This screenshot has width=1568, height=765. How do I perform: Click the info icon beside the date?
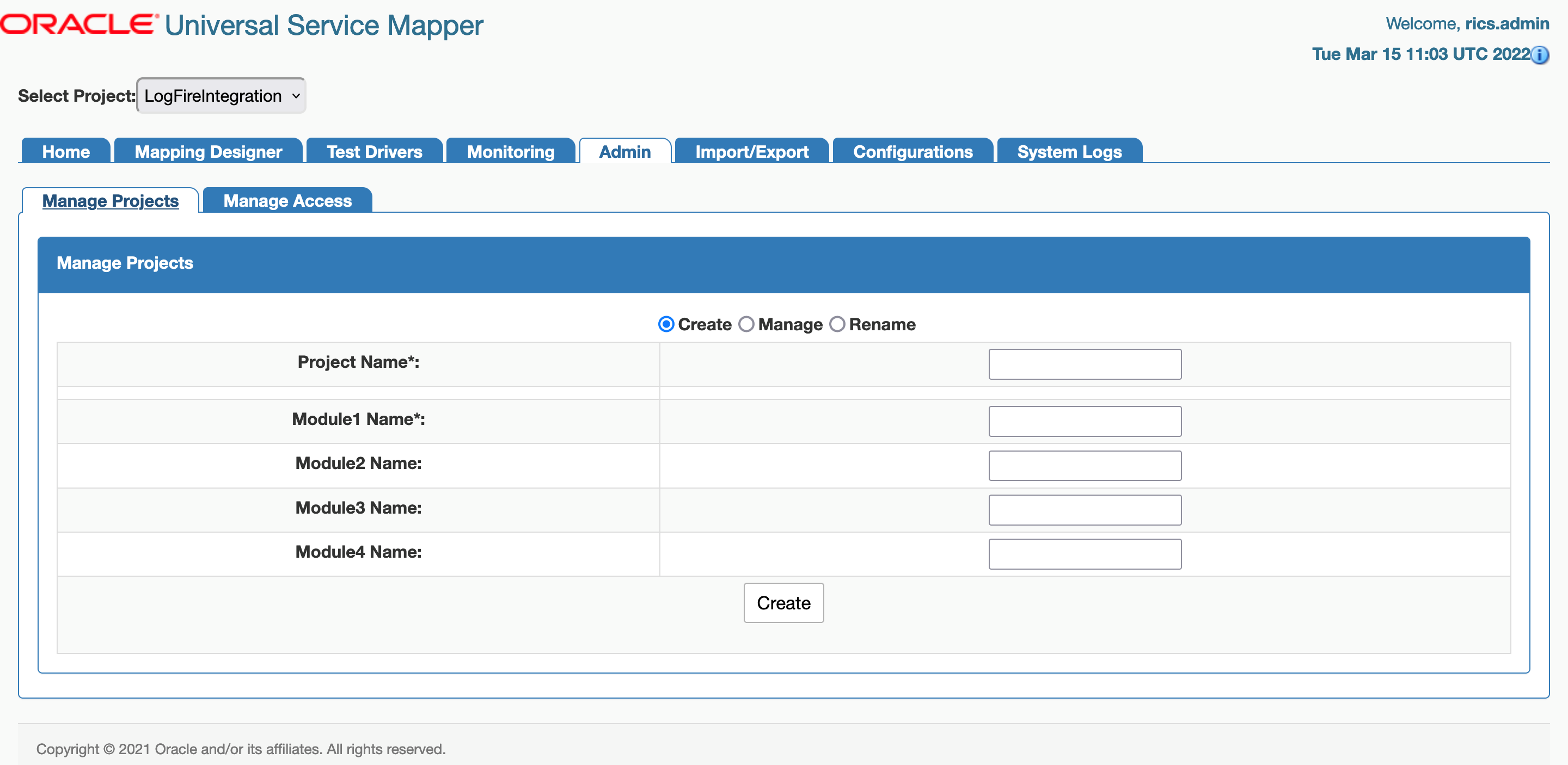(1541, 56)
